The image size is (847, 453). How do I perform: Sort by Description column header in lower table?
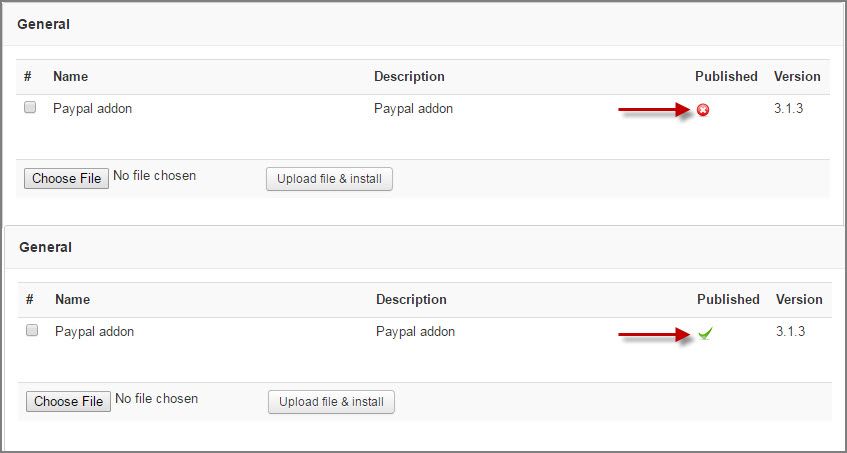pyautogui.click(x=411, y=300)
